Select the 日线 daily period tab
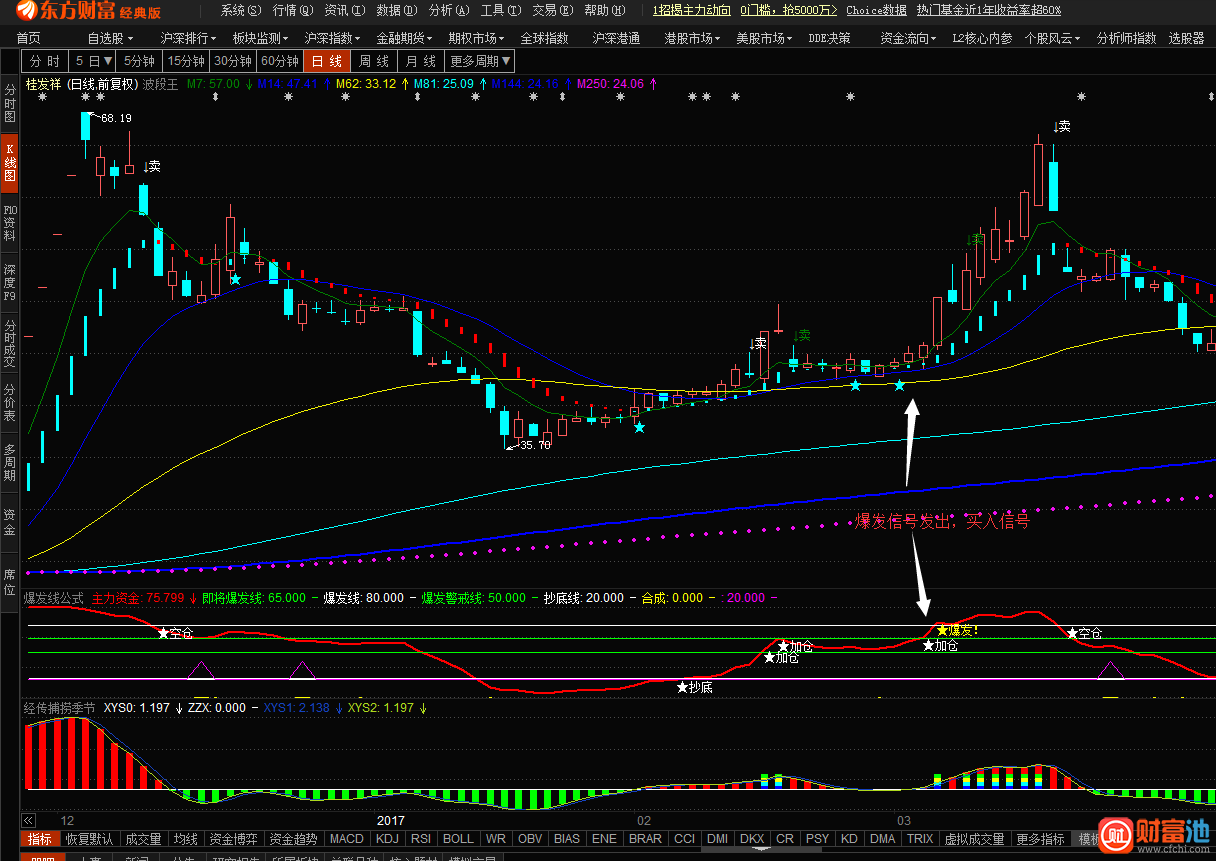The height and width of the screenshot is (861, 1216). [327, 61]
